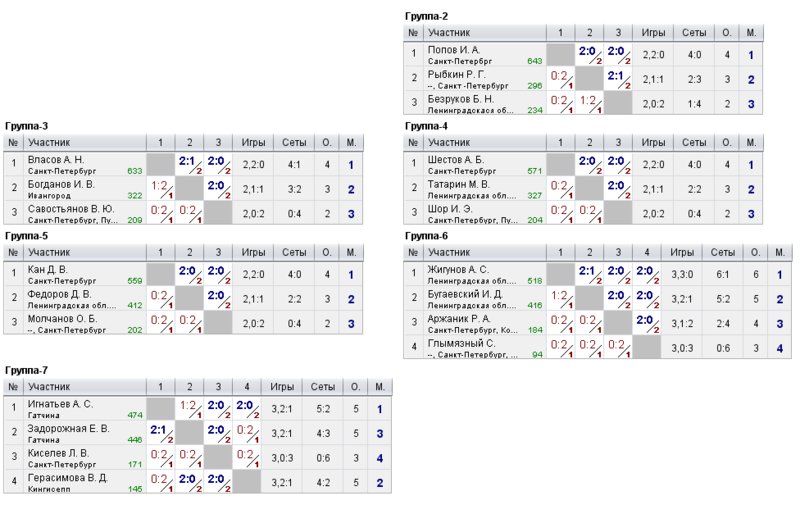Click Герасимова В. Д. player name

67,478
